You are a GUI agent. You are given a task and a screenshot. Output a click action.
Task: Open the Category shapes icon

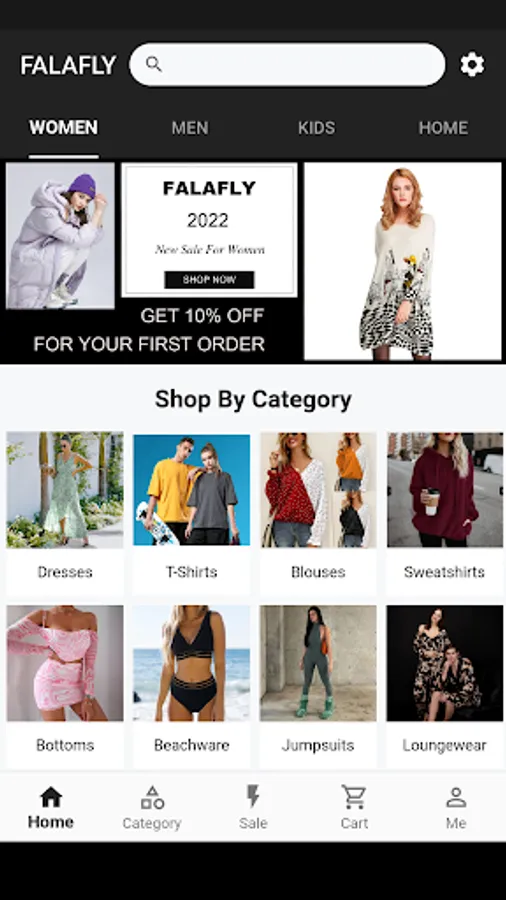pyautogui.click(x=152, y=797)
